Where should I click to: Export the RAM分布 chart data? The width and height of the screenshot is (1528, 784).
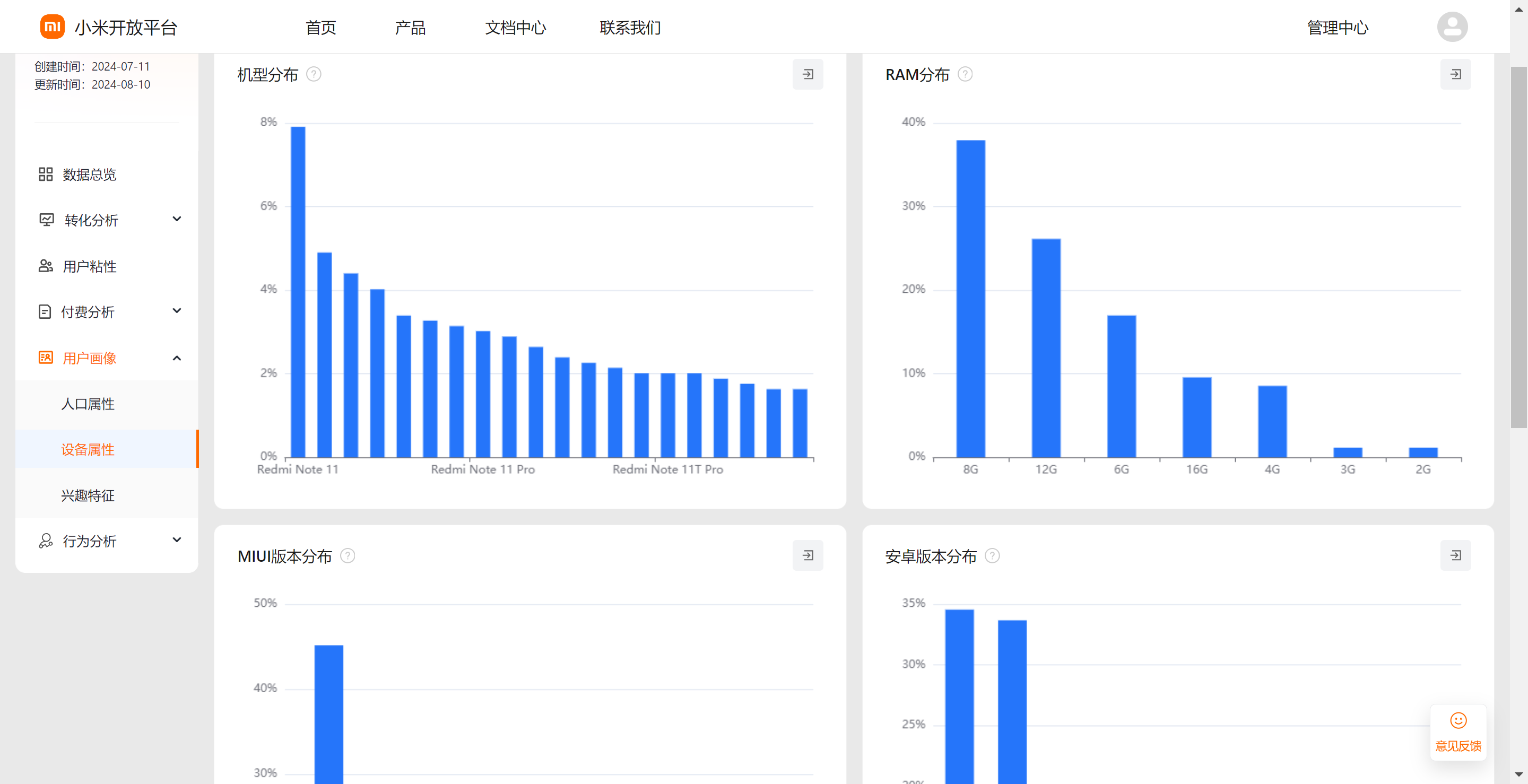coord(1456,74)
